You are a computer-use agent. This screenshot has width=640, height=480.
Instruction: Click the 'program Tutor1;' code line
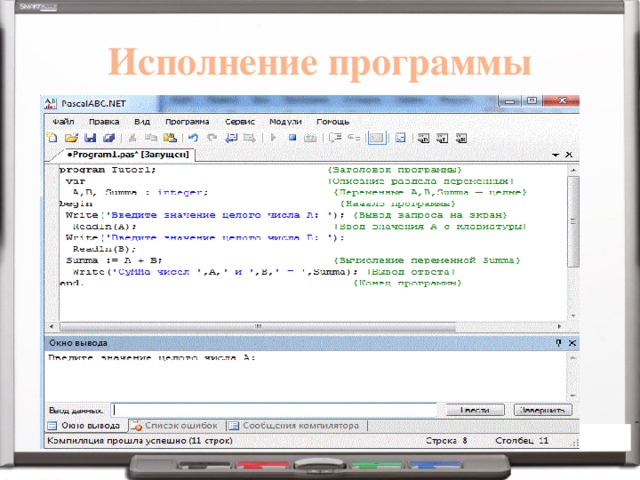[108, 169]
